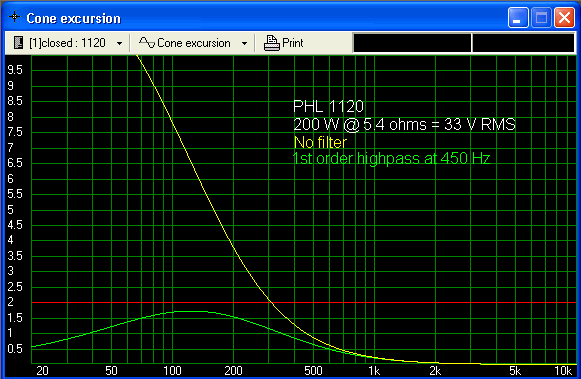Expand the Cone excursion graph-type dropdown arrow
581x379 pixels.
point(244,43)
